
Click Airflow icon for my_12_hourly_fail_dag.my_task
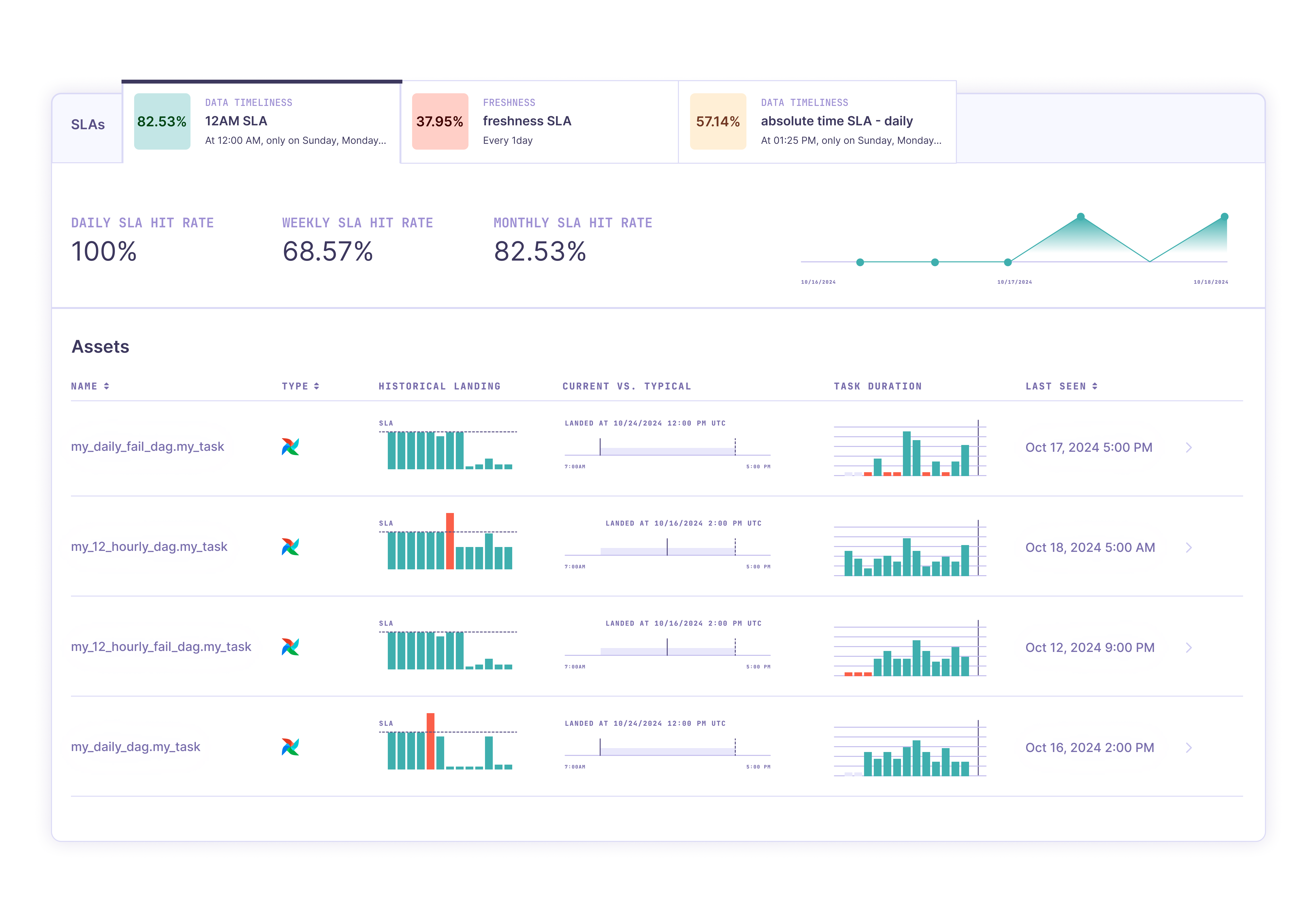(x=290, y=647)
